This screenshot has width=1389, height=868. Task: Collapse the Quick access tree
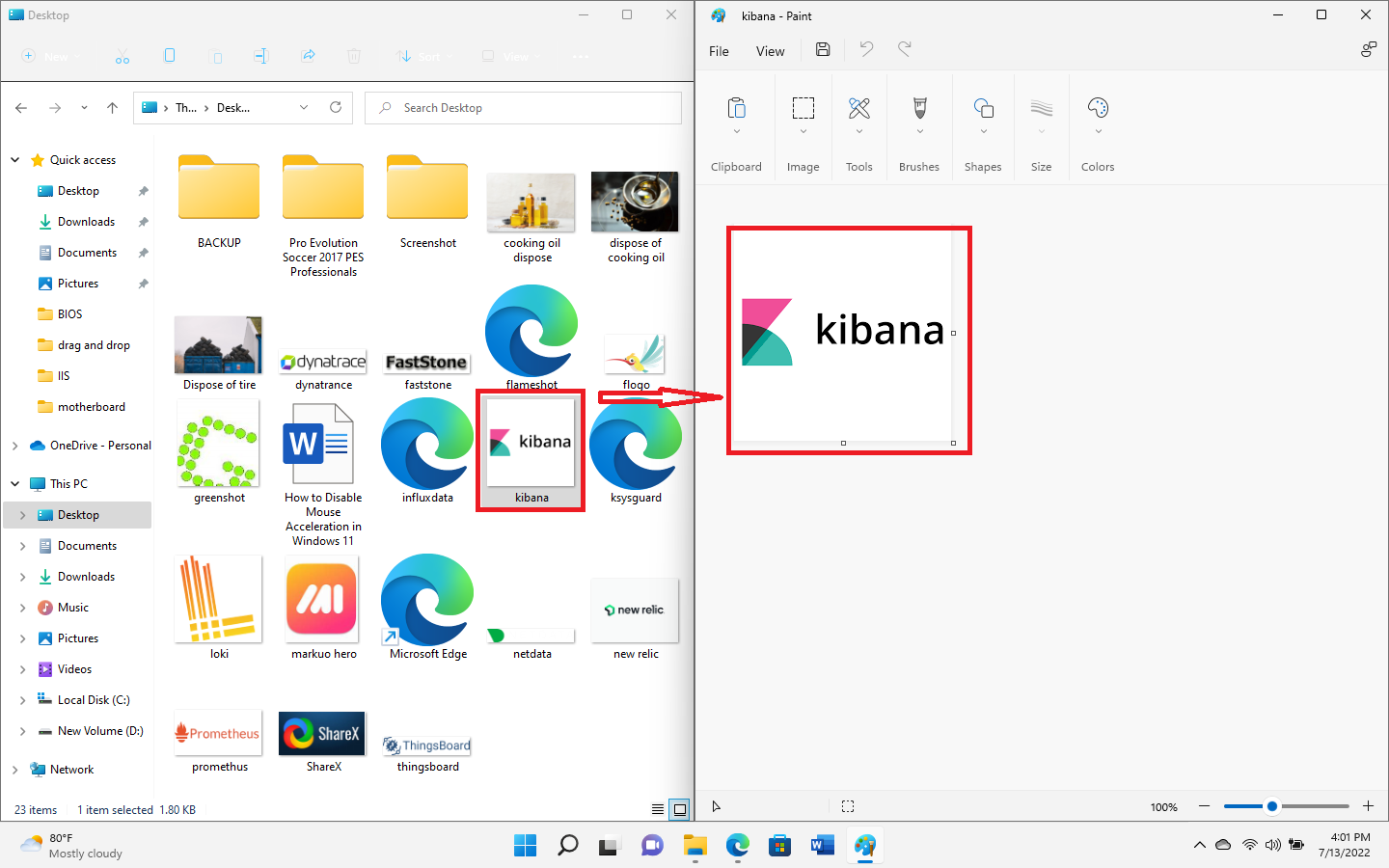[14, 160]
